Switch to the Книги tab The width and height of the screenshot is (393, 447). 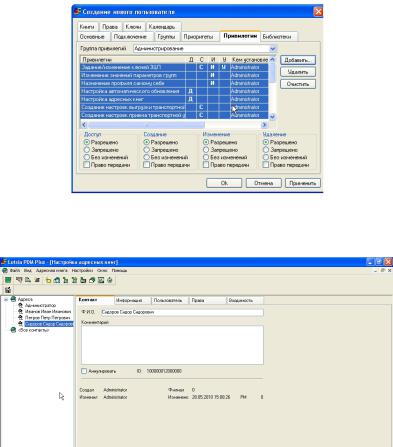pos(87,27)
